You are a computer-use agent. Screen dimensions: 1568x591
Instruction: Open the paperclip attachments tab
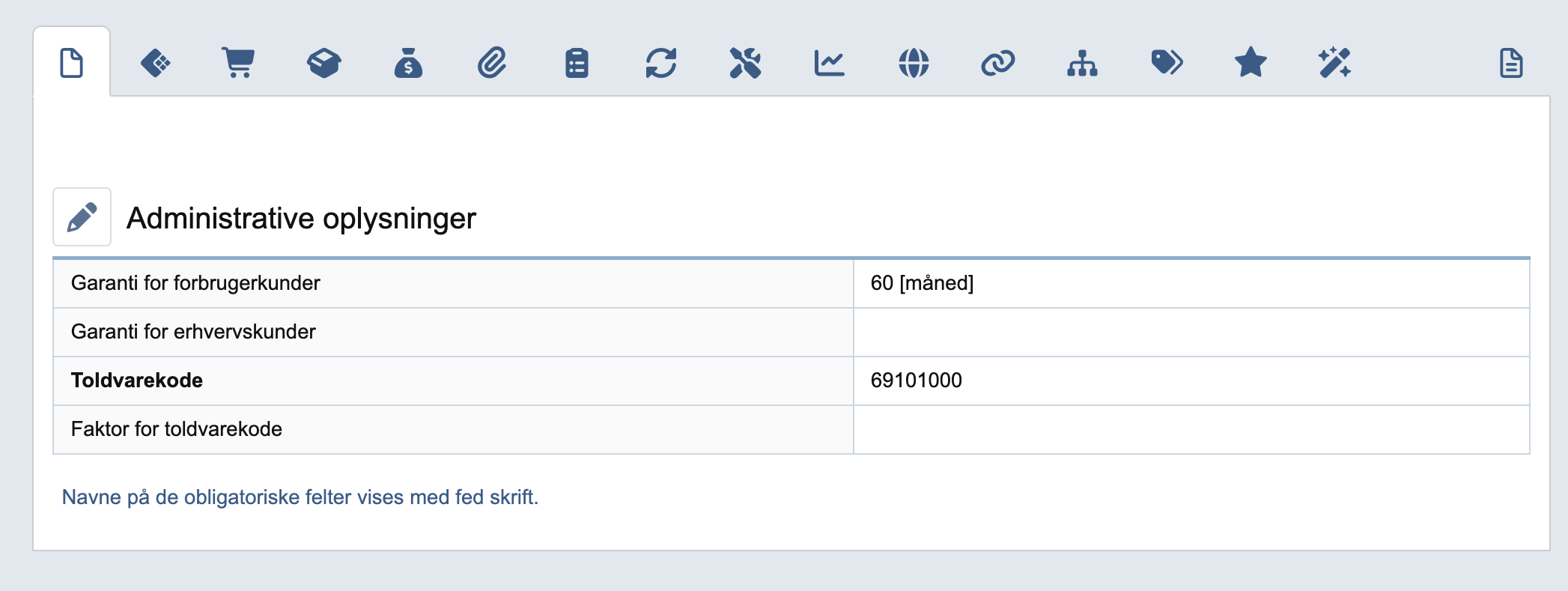coord(492,63)
